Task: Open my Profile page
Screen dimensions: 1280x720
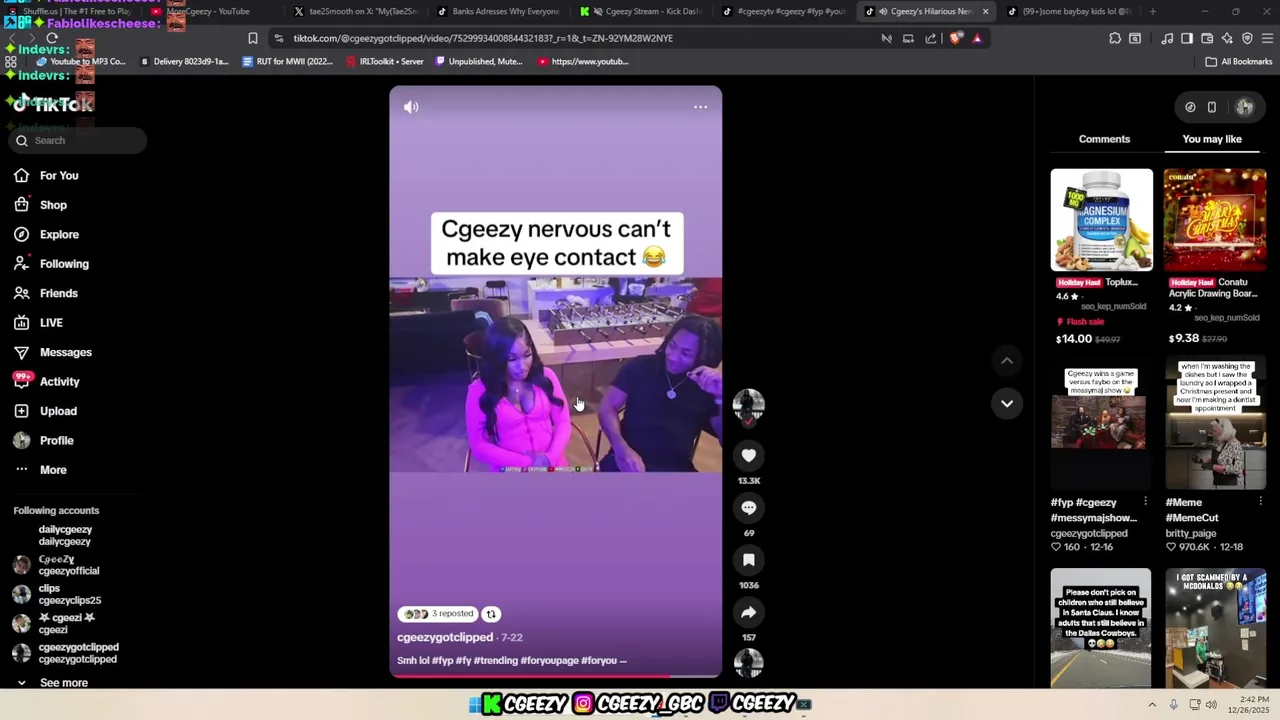Action: coord(43,440)
